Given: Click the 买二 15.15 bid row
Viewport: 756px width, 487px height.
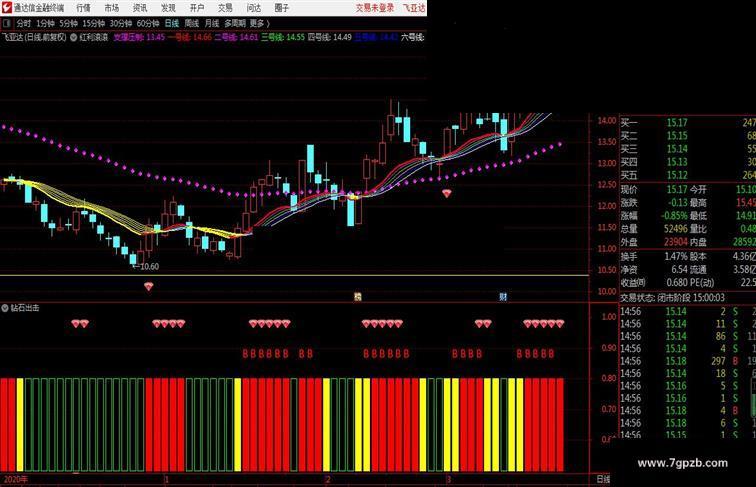Looking at the screenshot, I should point(688,136).
